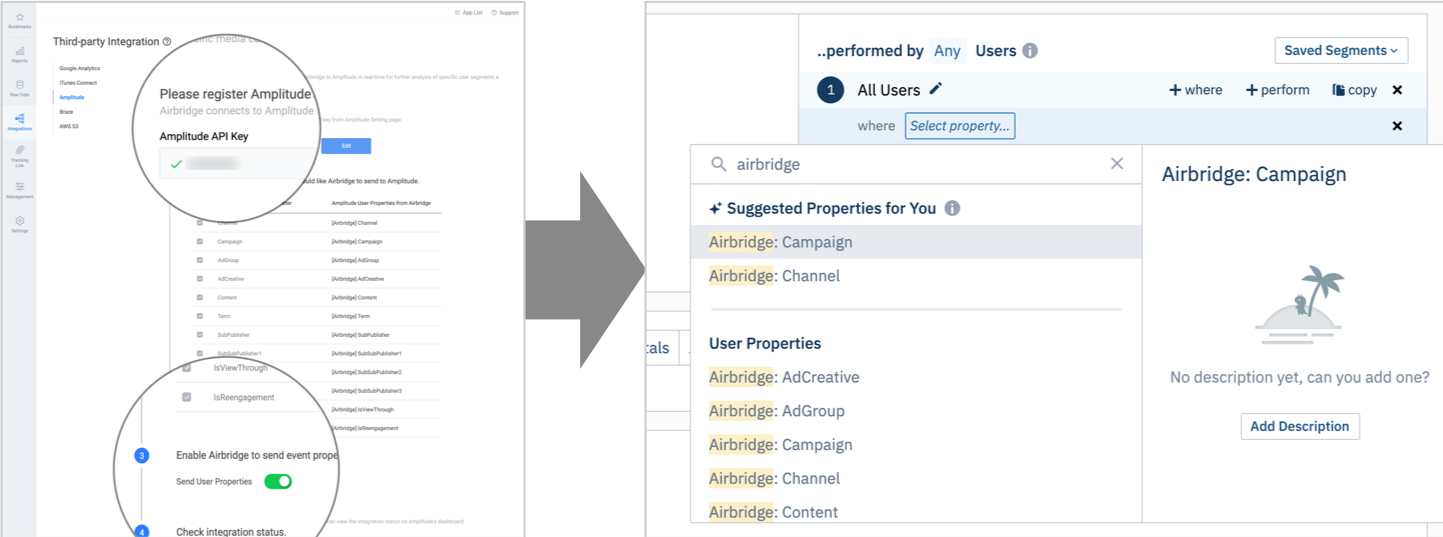Open the Management sidebar icon

click(19, 190)
